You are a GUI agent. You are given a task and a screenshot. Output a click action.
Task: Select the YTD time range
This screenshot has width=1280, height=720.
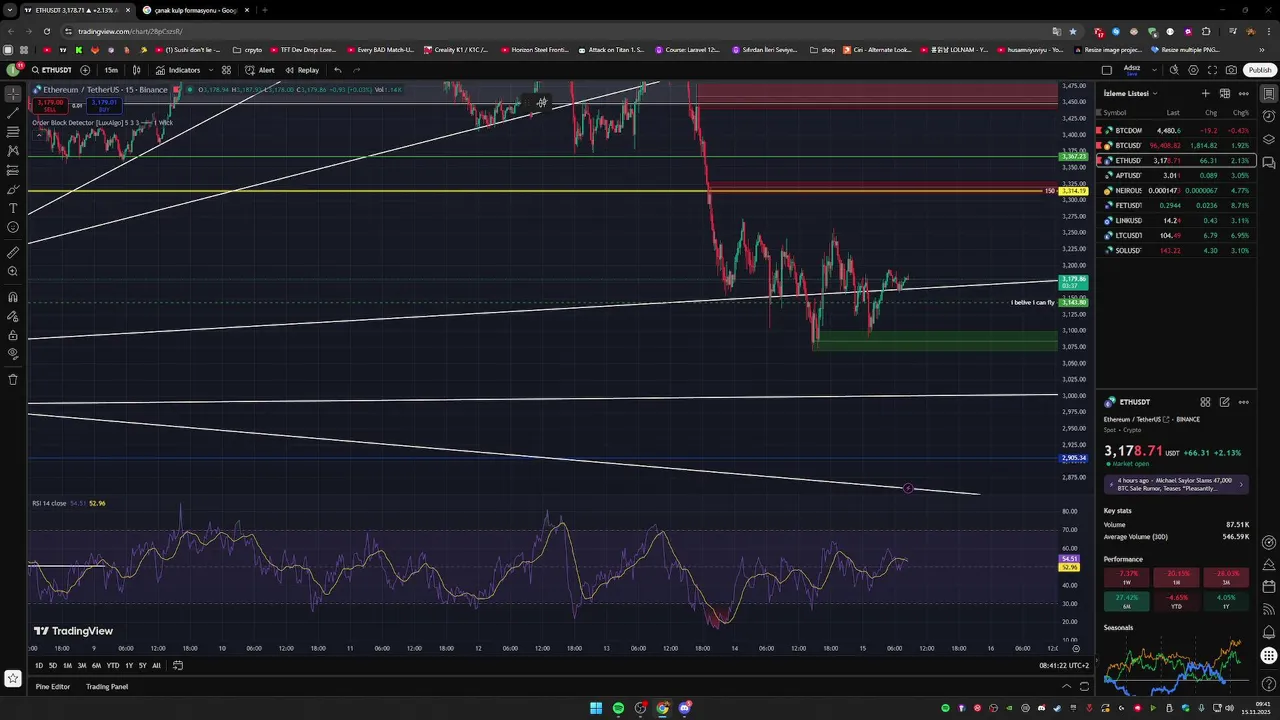click(113, 665)
